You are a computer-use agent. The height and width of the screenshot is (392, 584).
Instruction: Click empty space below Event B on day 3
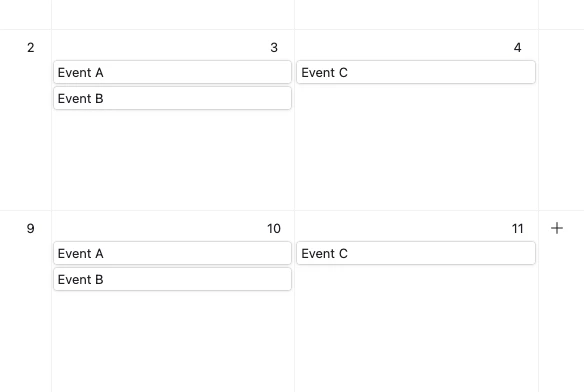click(172, 160)
